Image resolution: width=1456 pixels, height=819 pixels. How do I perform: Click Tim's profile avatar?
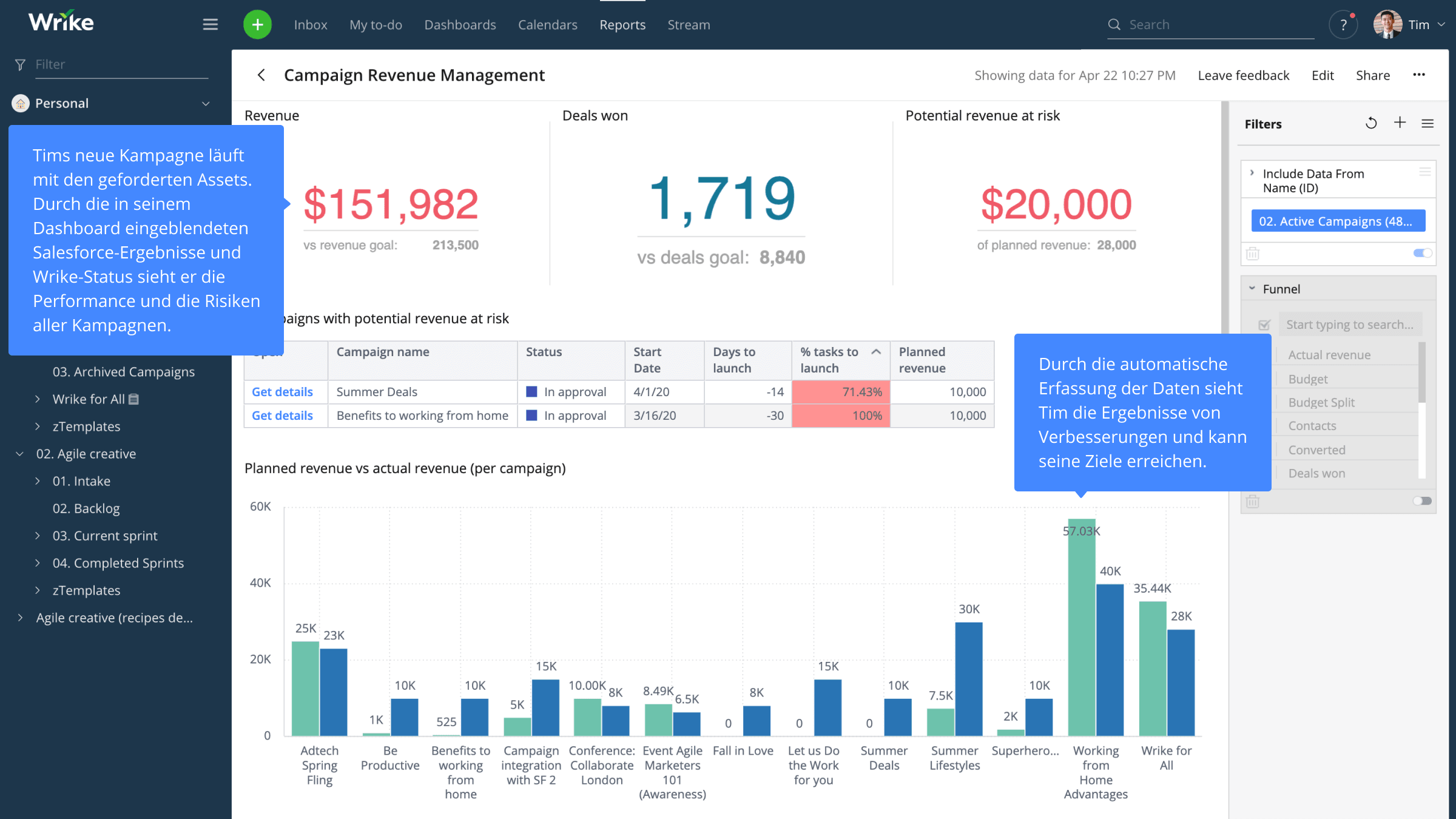pos(1387,24)
